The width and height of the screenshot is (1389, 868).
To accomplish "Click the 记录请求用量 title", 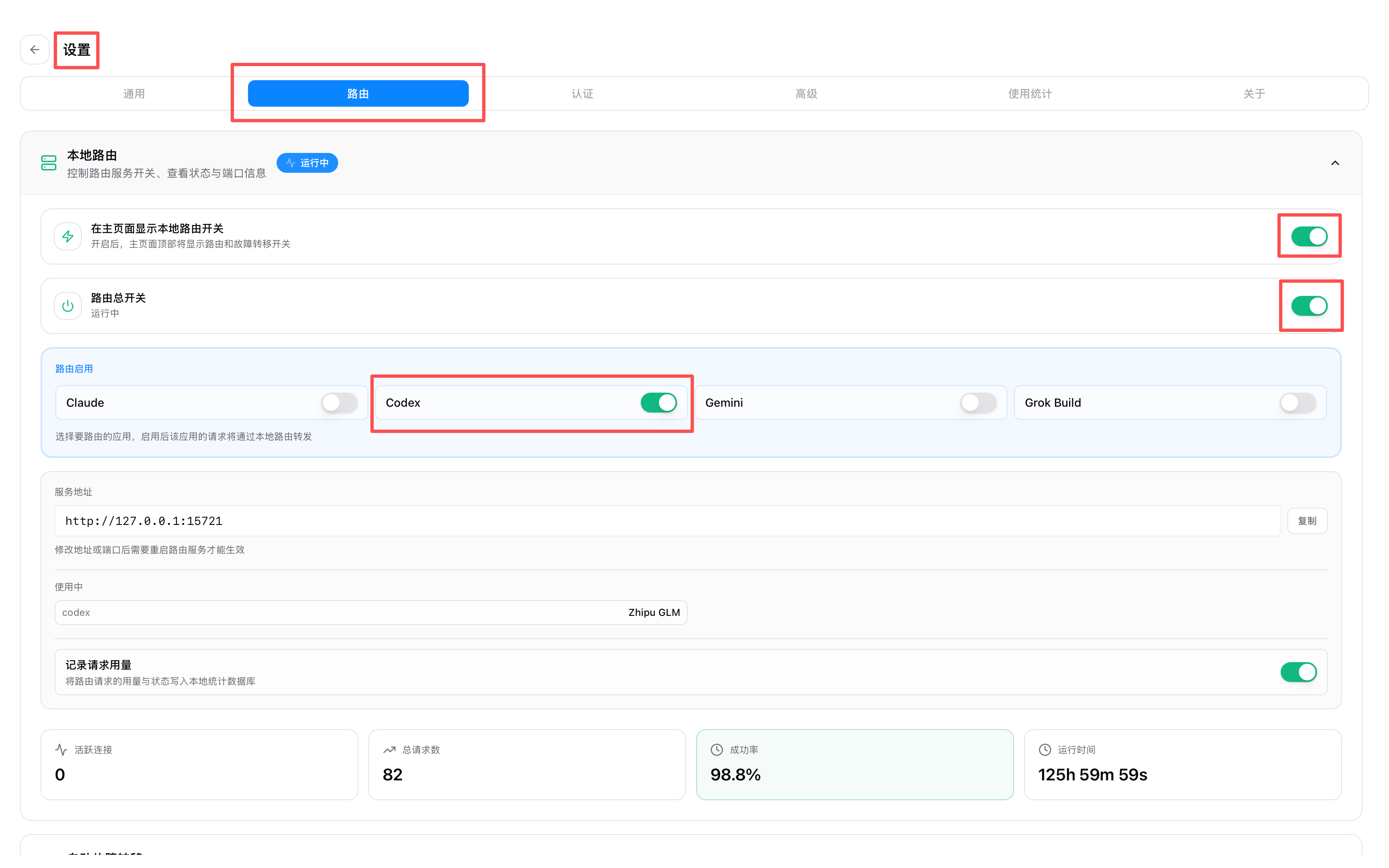I will [x=98, y=665].
